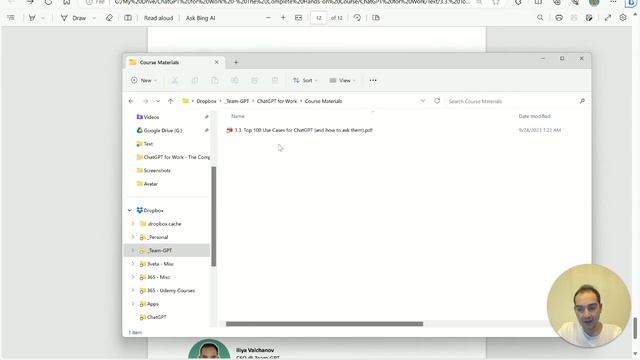Click the Cut icon in Explorer toolbar
Viewport: 640px width, 360px height.
pyautogui.click(x=175, y=80)
